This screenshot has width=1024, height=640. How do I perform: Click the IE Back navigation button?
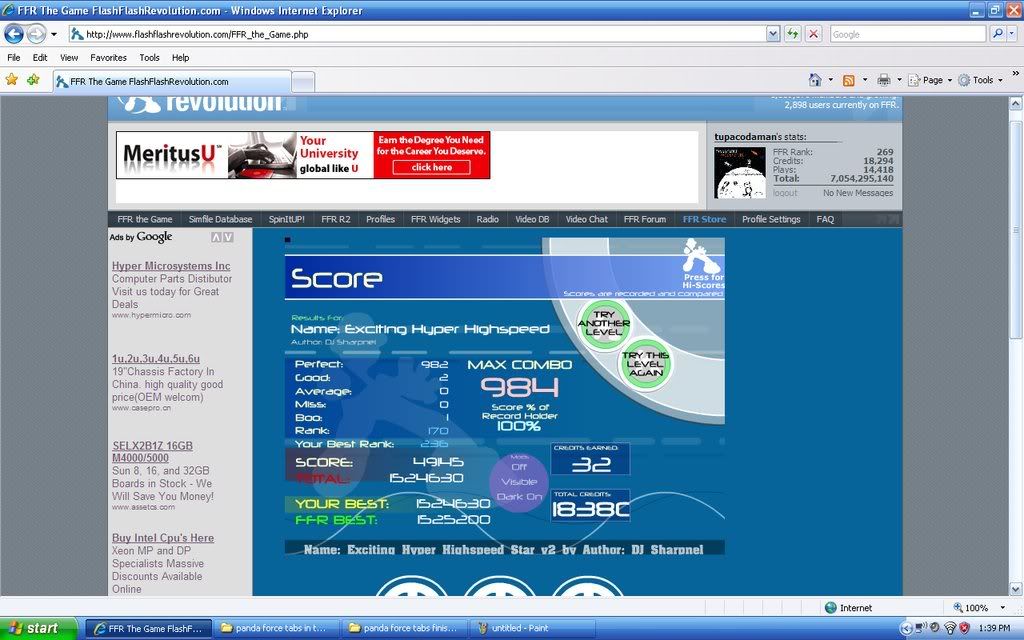pos(14,34)
